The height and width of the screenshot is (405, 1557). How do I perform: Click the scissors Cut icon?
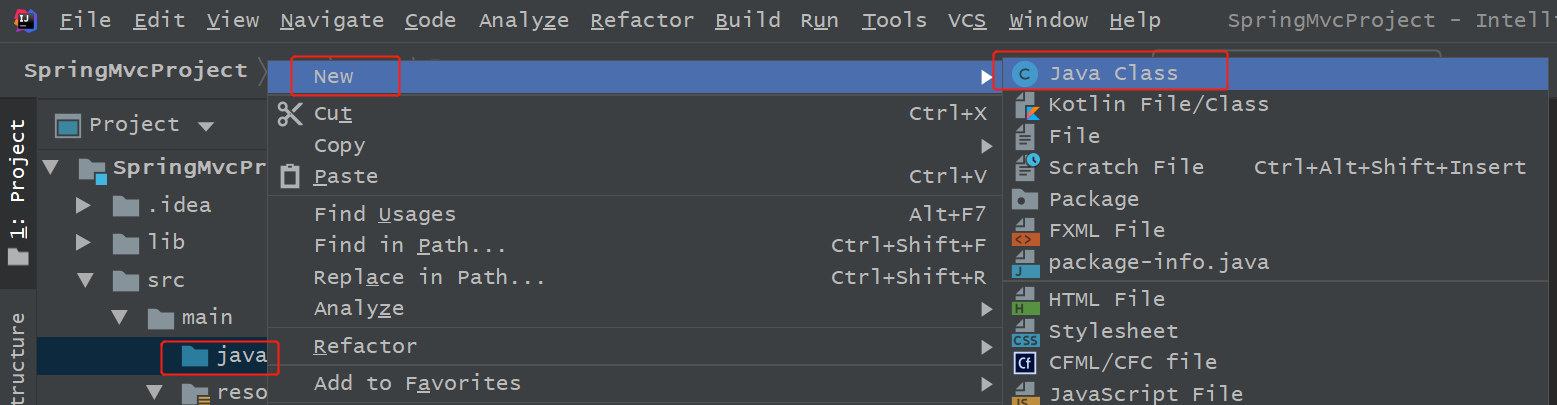[x=290, y=114]
